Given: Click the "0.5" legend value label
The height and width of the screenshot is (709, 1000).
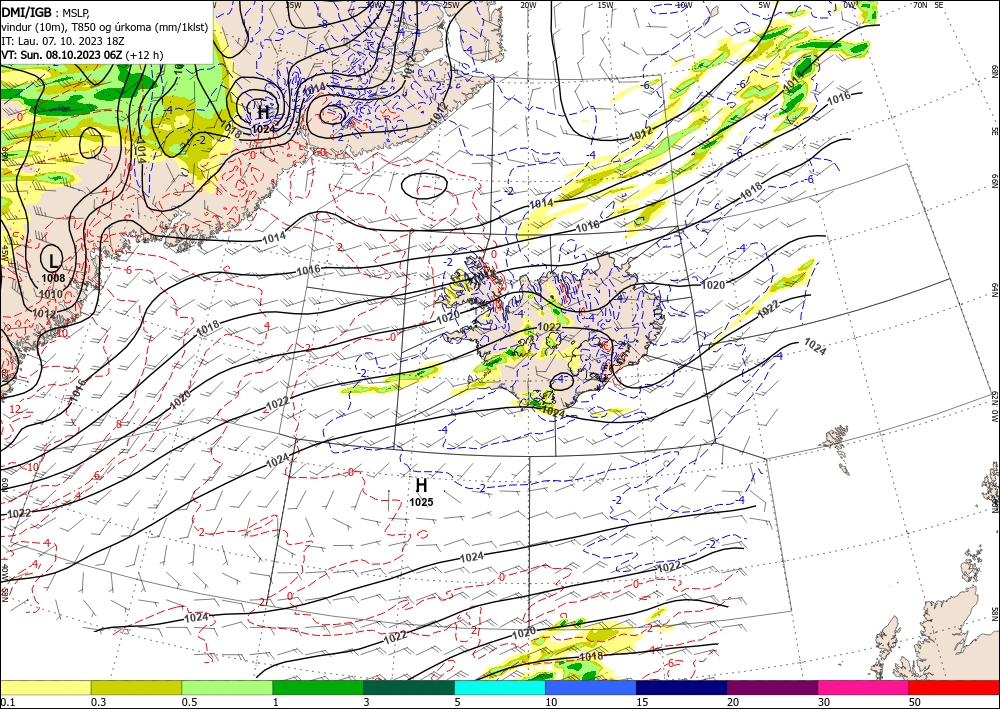Looking at the screenshot, I should pos(188,702).
